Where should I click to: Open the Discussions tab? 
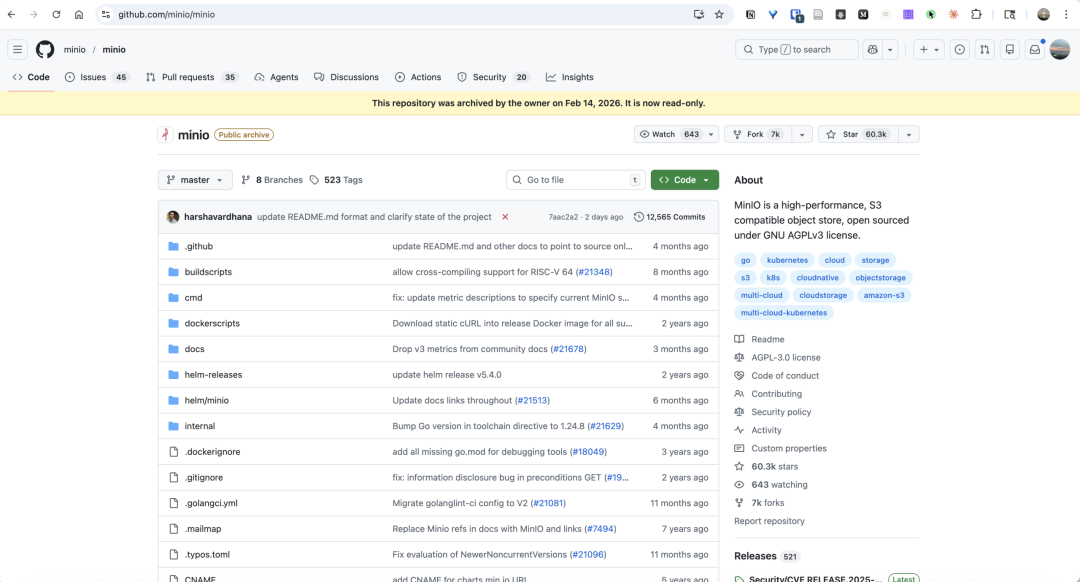click(x=346, y=77)
